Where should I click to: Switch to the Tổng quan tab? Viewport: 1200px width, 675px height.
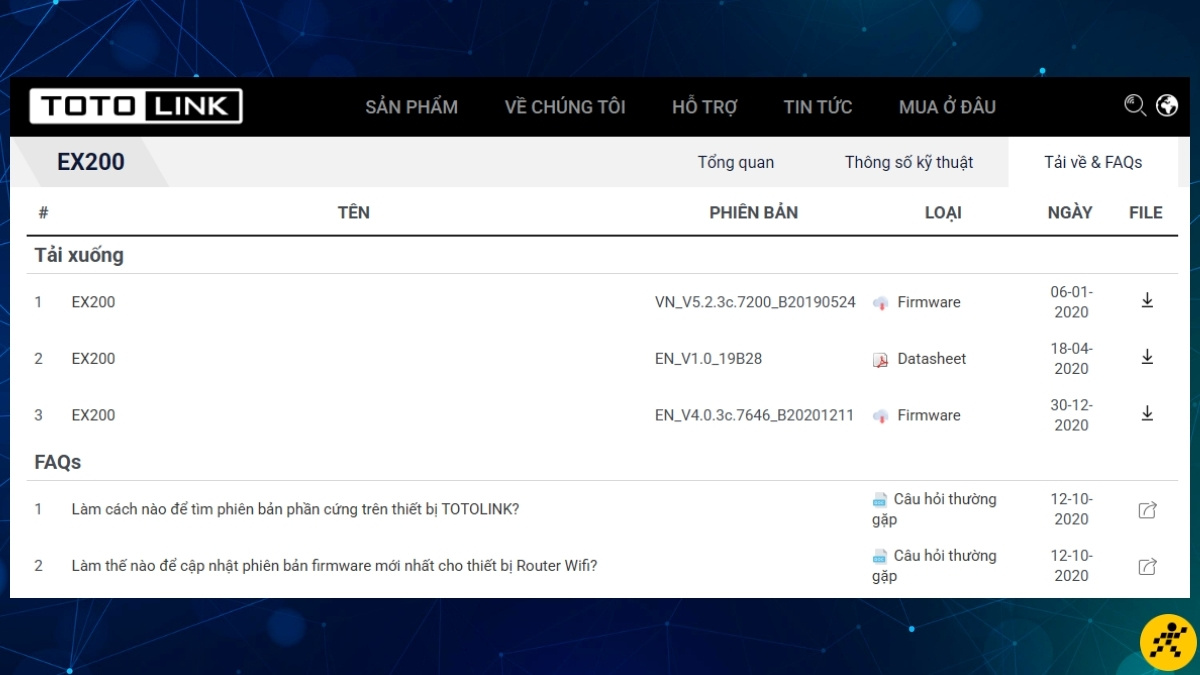tap(736, 162)
